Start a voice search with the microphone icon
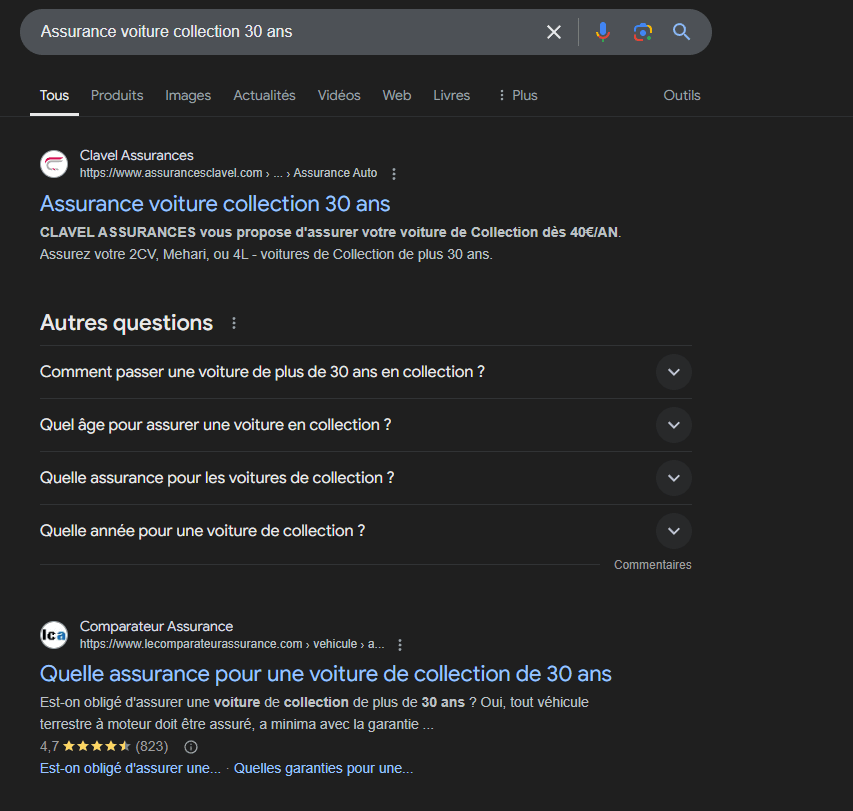853x811 pixels. 603,32
